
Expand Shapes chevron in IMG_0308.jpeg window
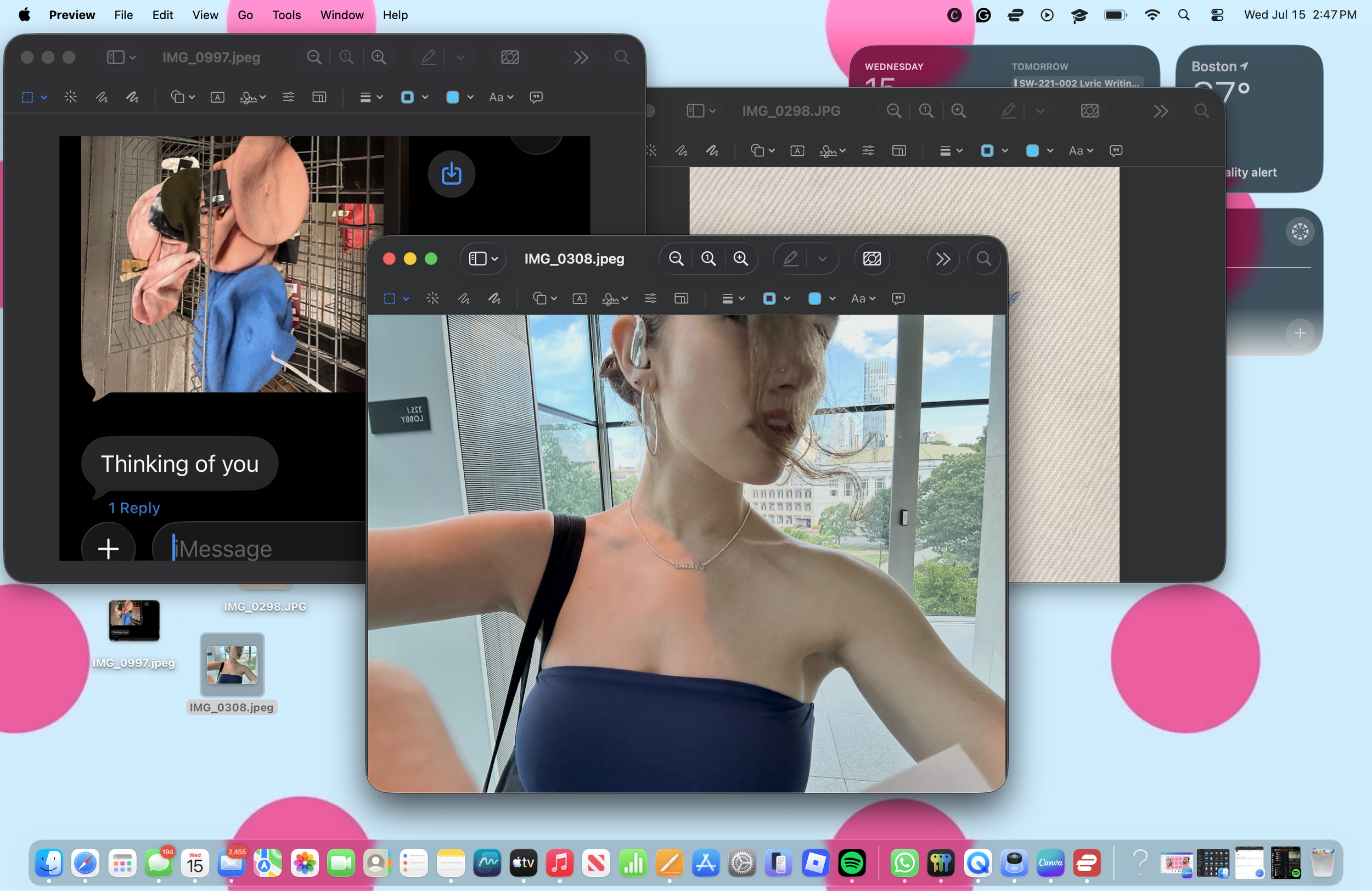[x=554, y=298]
